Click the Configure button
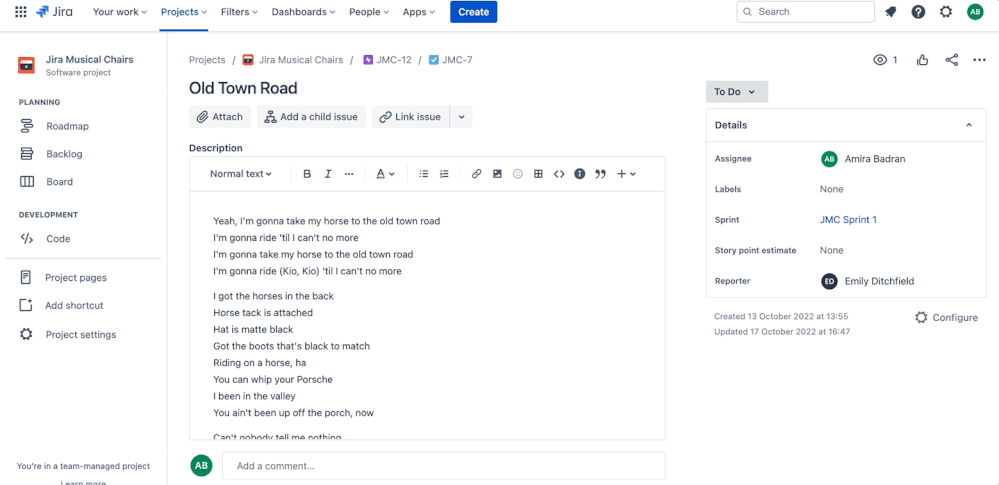Screen dimensions: 999x485 pos(946,317)
